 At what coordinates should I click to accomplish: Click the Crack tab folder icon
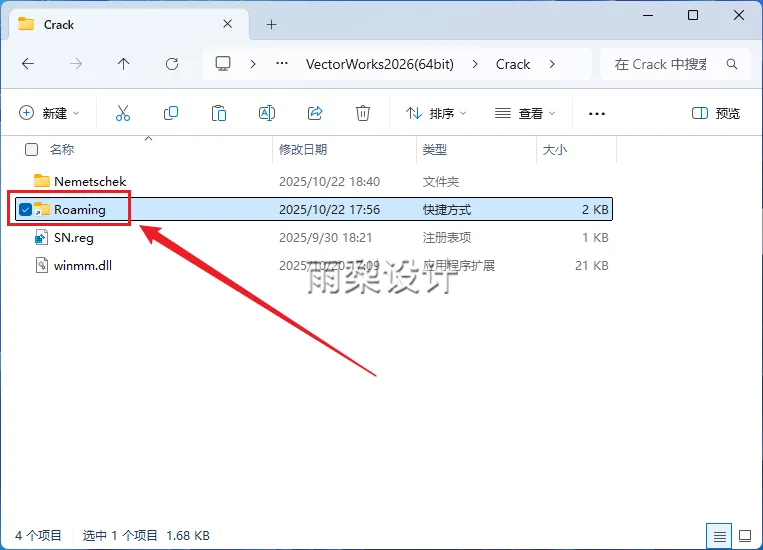point(26,23)
